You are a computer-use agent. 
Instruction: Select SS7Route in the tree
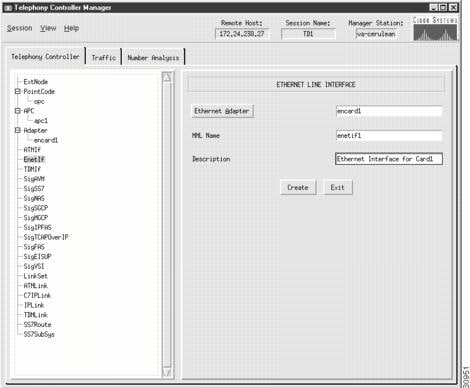[37, 324]
